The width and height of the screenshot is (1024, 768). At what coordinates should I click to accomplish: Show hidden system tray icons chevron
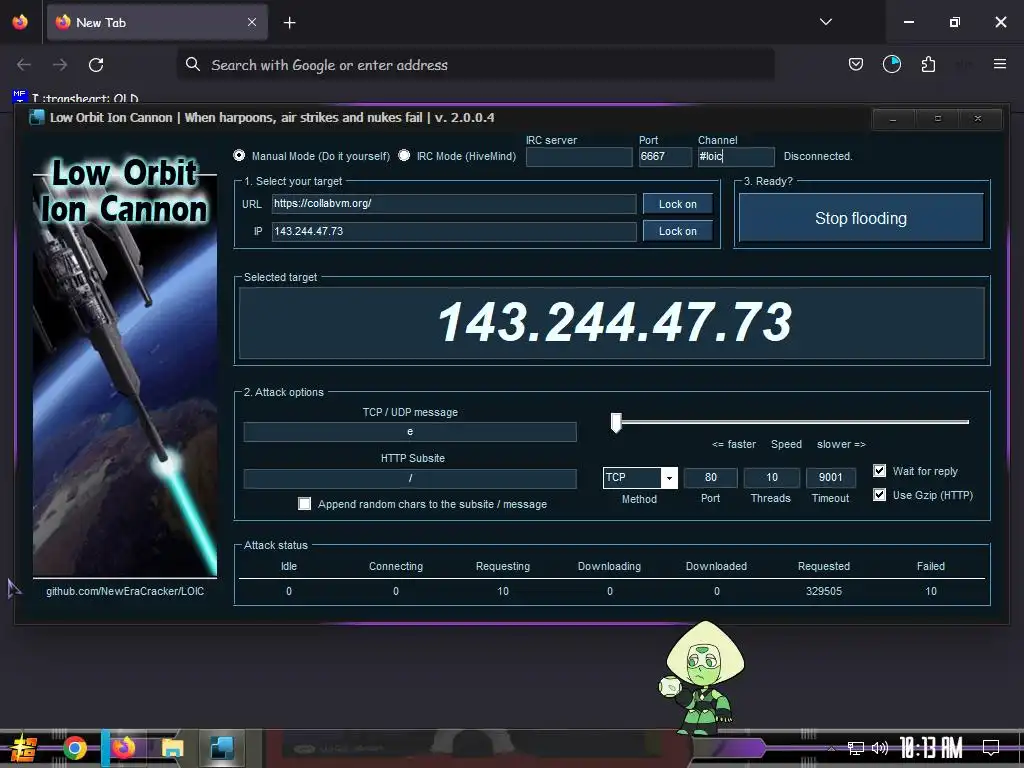point(831,748)
